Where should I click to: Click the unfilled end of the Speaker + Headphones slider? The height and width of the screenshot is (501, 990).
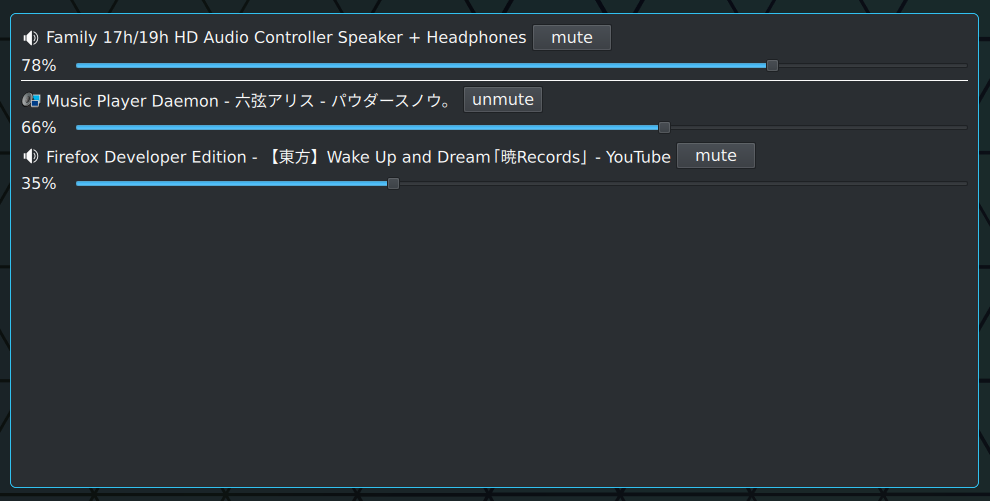872,66
